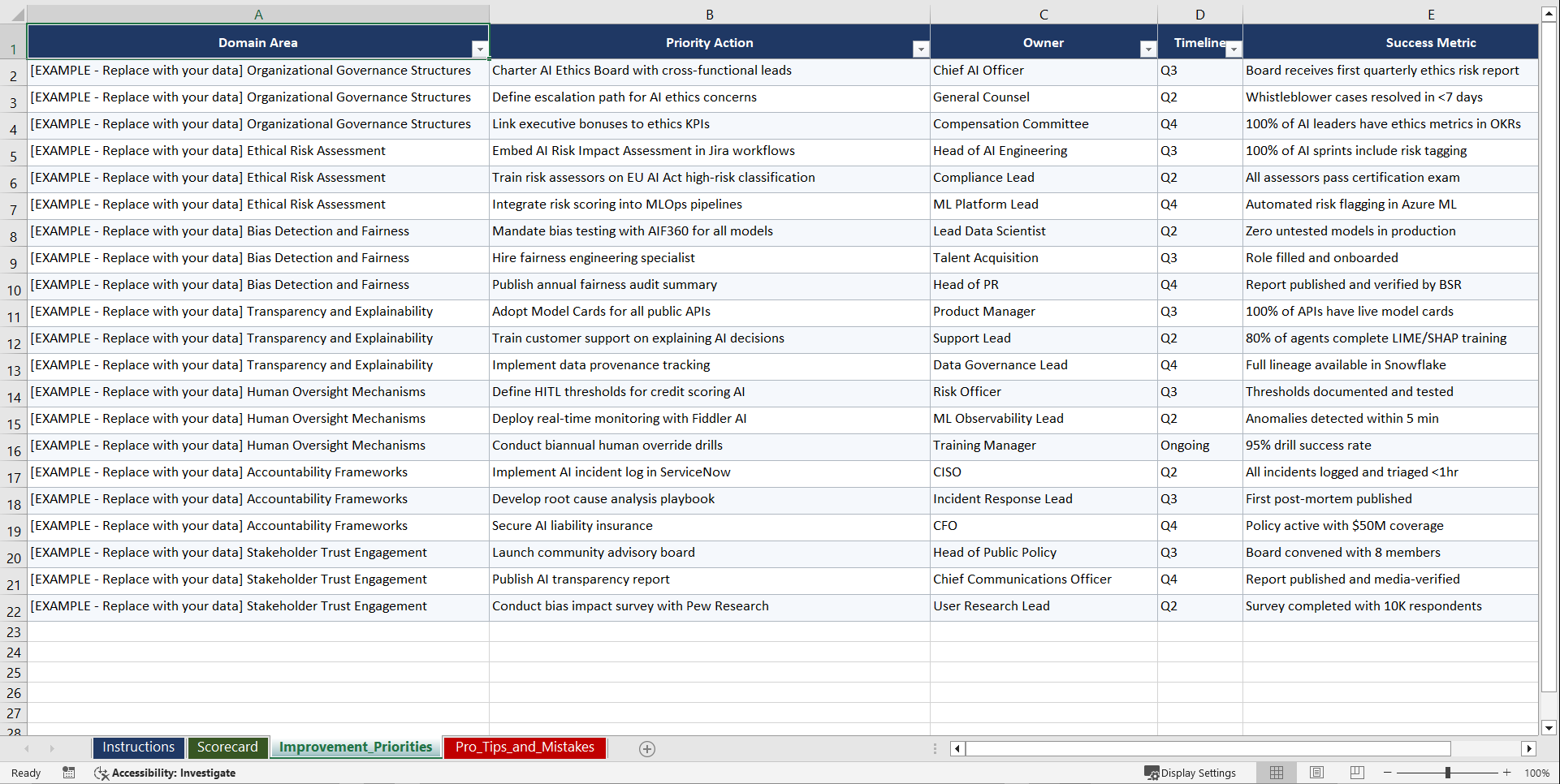Switch to the Scorecard sheet tab
The width and height of the screenshot is (1560, 784).
pos(227,747)
